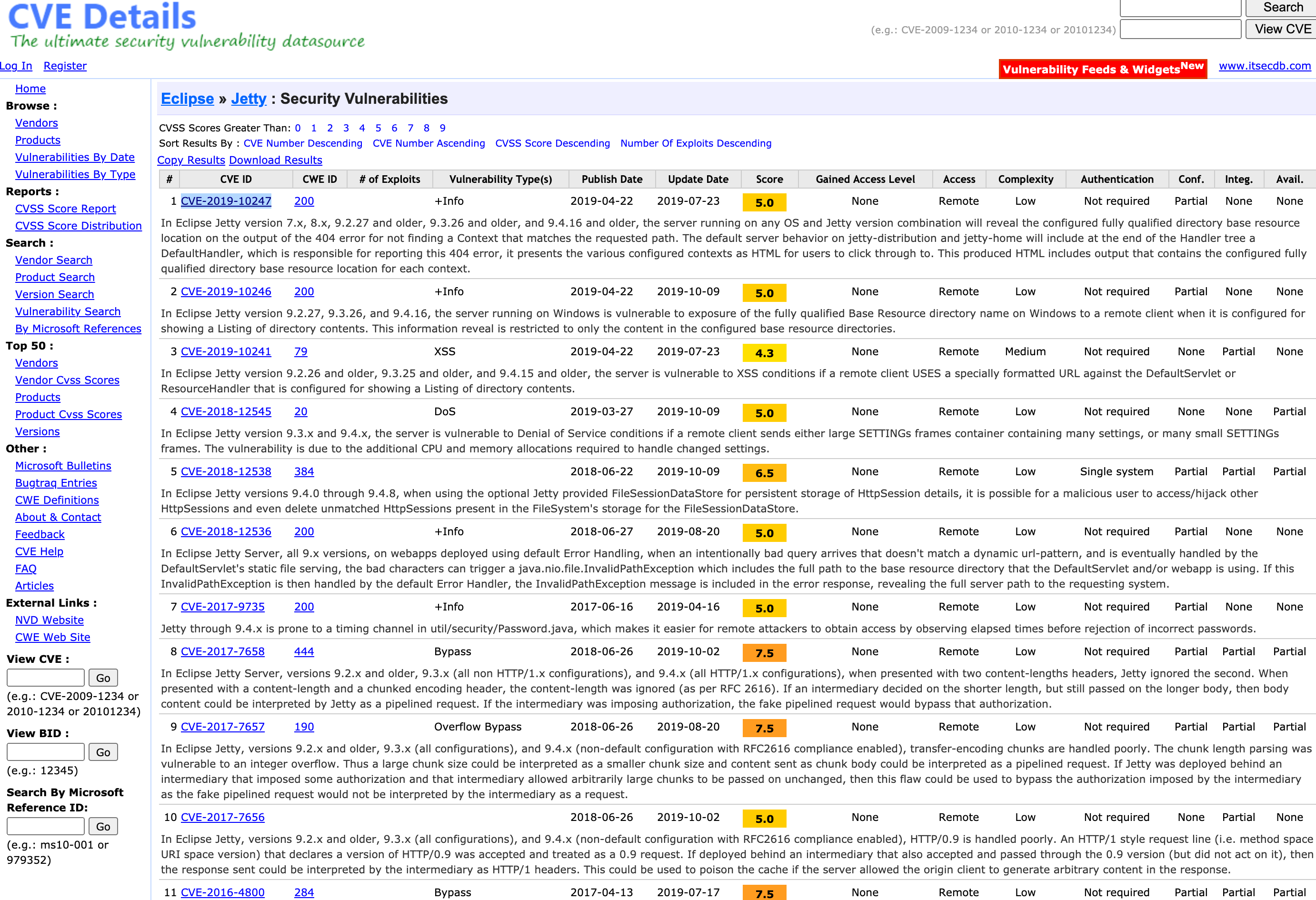Image resolution: width=1316 pixels, height=900 pixels.
Task: Open CVE-2019-10241 details
Action: (x=226, y=352)
